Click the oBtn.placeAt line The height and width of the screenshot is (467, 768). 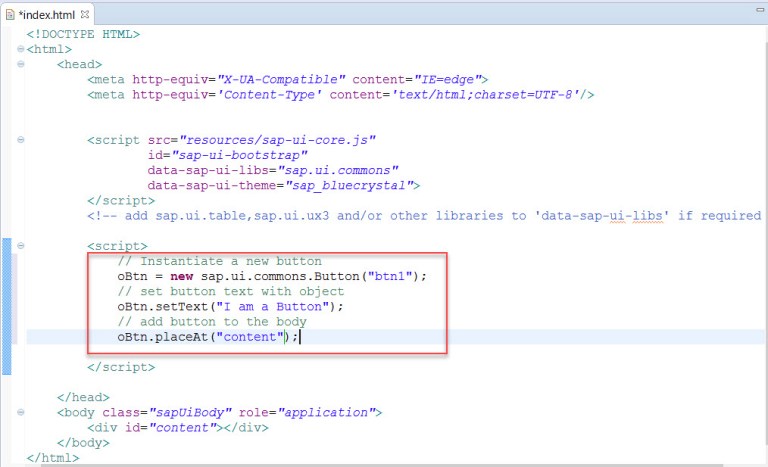(x=208, y=337)
